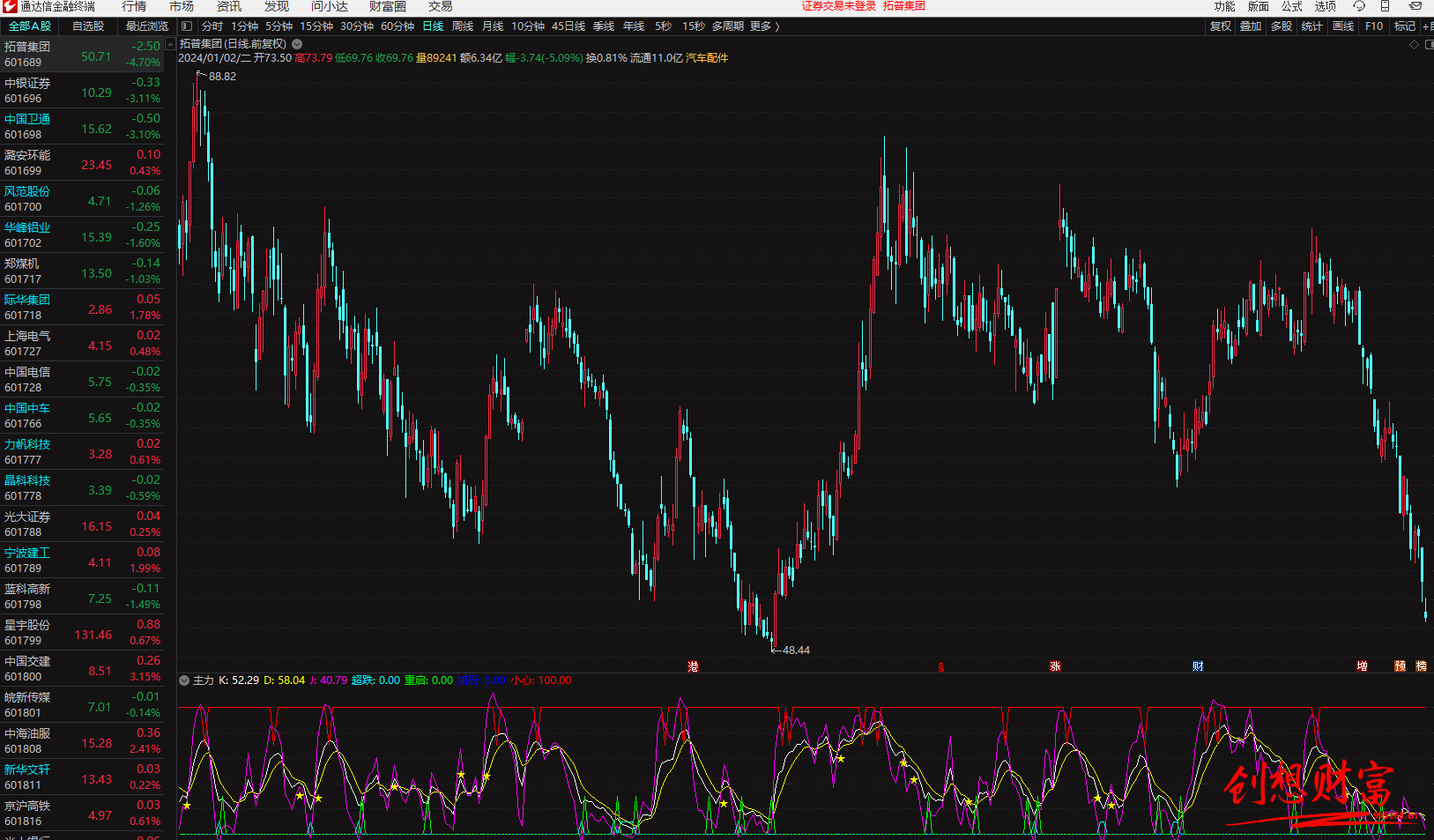The height and width of the screenshot is (840, 1434).
Task: Toggle the panel layout icon before 分时
Action: (x=187, y=26)
